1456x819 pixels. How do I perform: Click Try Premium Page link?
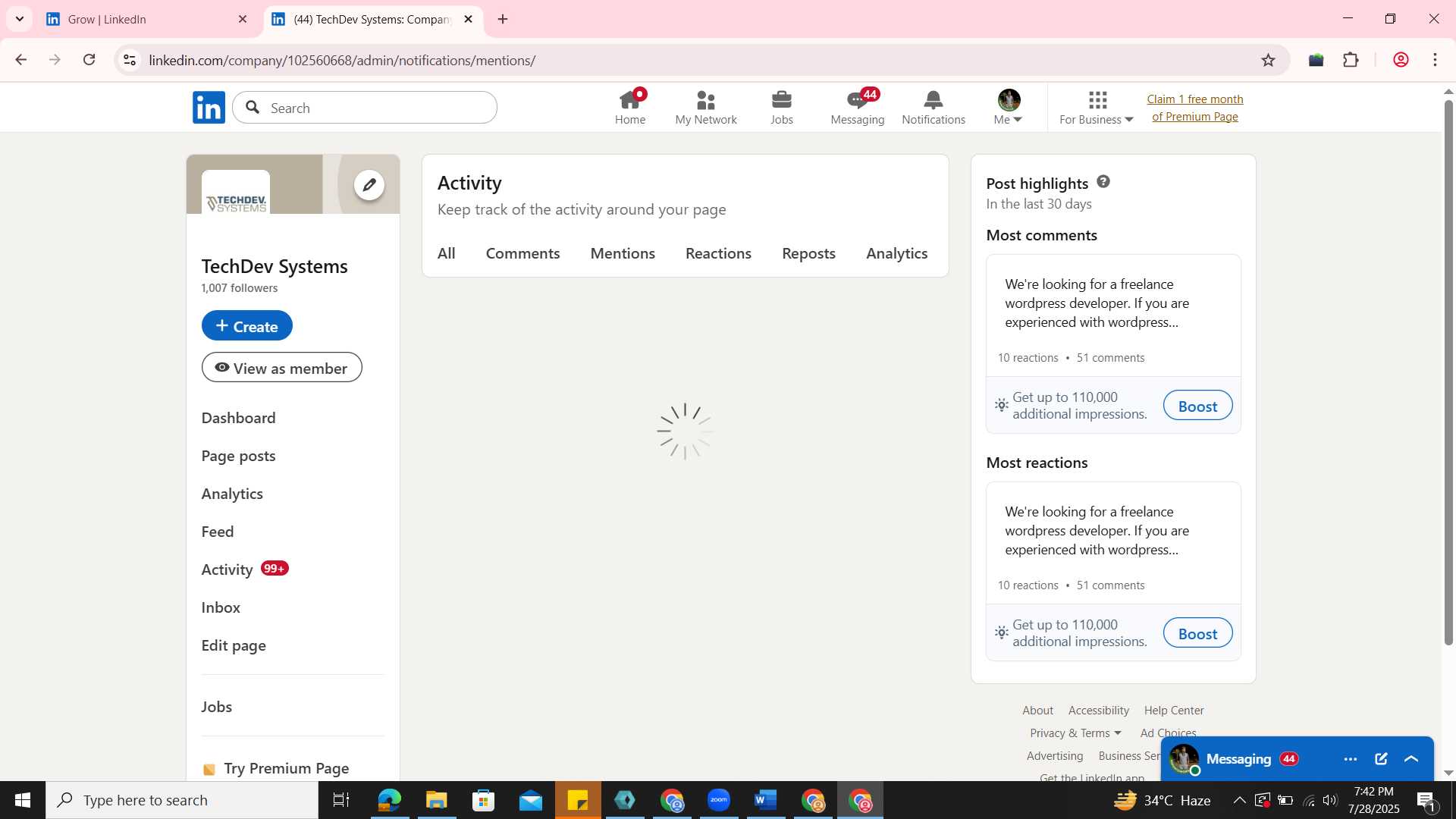(276, 768)
